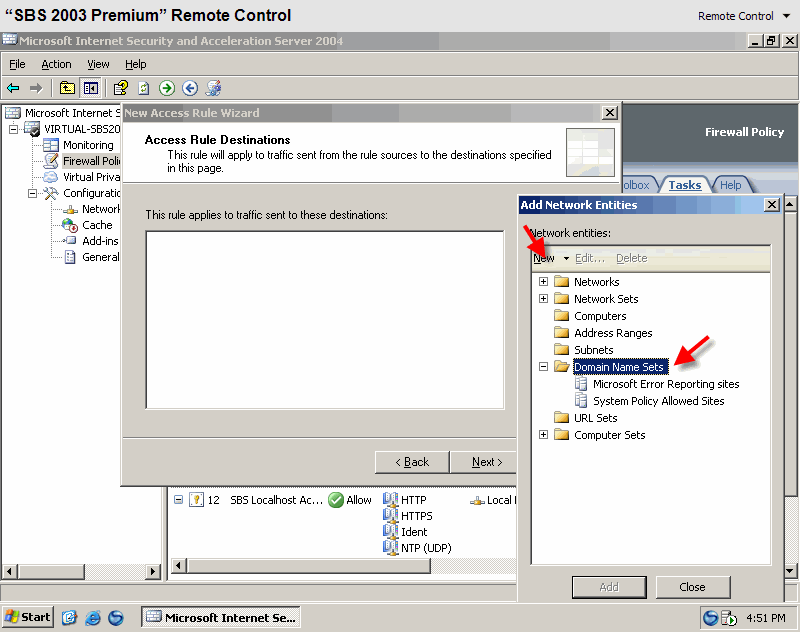Select the Virtual Private Networks tree node
This screenshot has width=800, height=632.
(x=91, y=177)
